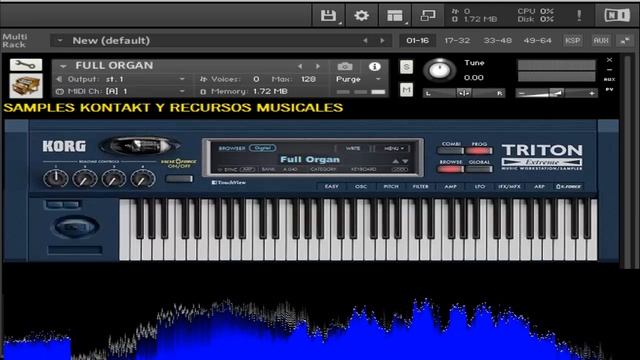Open the Multi Rack preset dropdown arrow
The width and height of the screenshot is (640, 360).
[x=60, y=40]
